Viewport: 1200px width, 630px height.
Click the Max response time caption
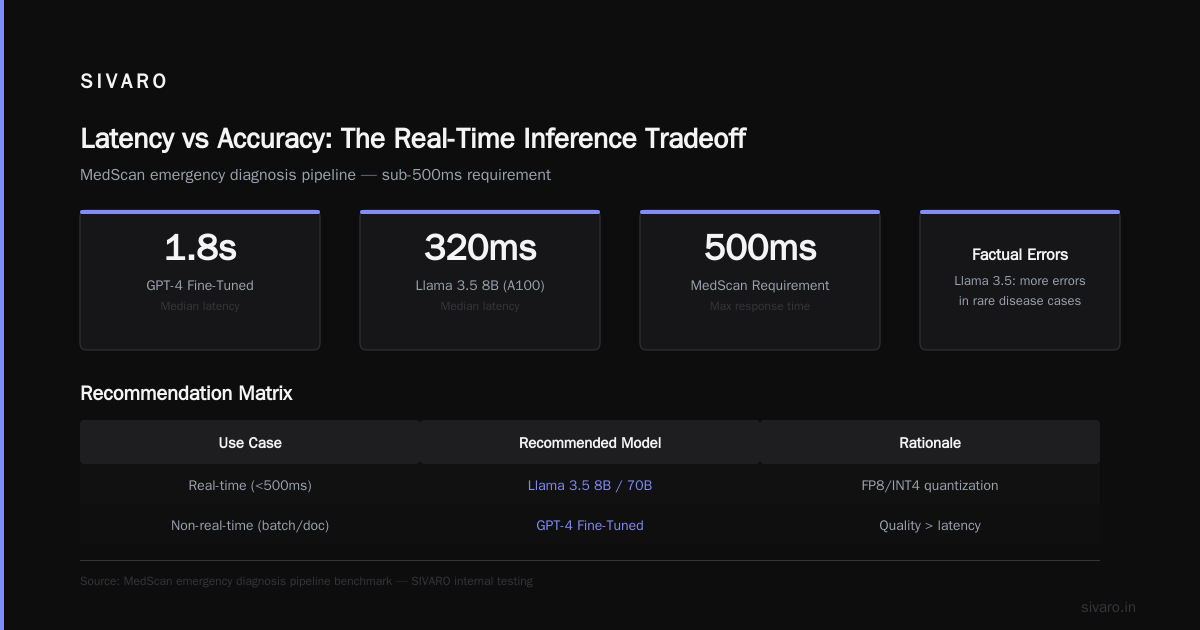(x=760, y=306)
